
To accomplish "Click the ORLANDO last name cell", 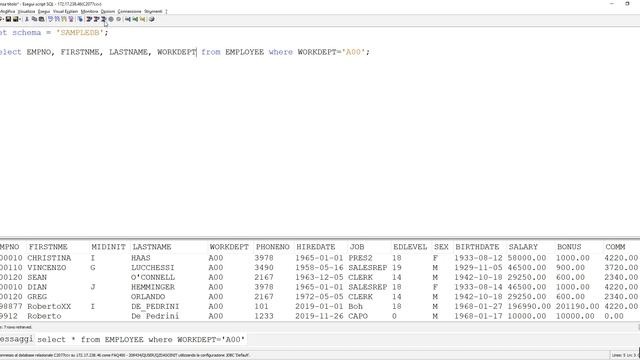I will (148, 297).
